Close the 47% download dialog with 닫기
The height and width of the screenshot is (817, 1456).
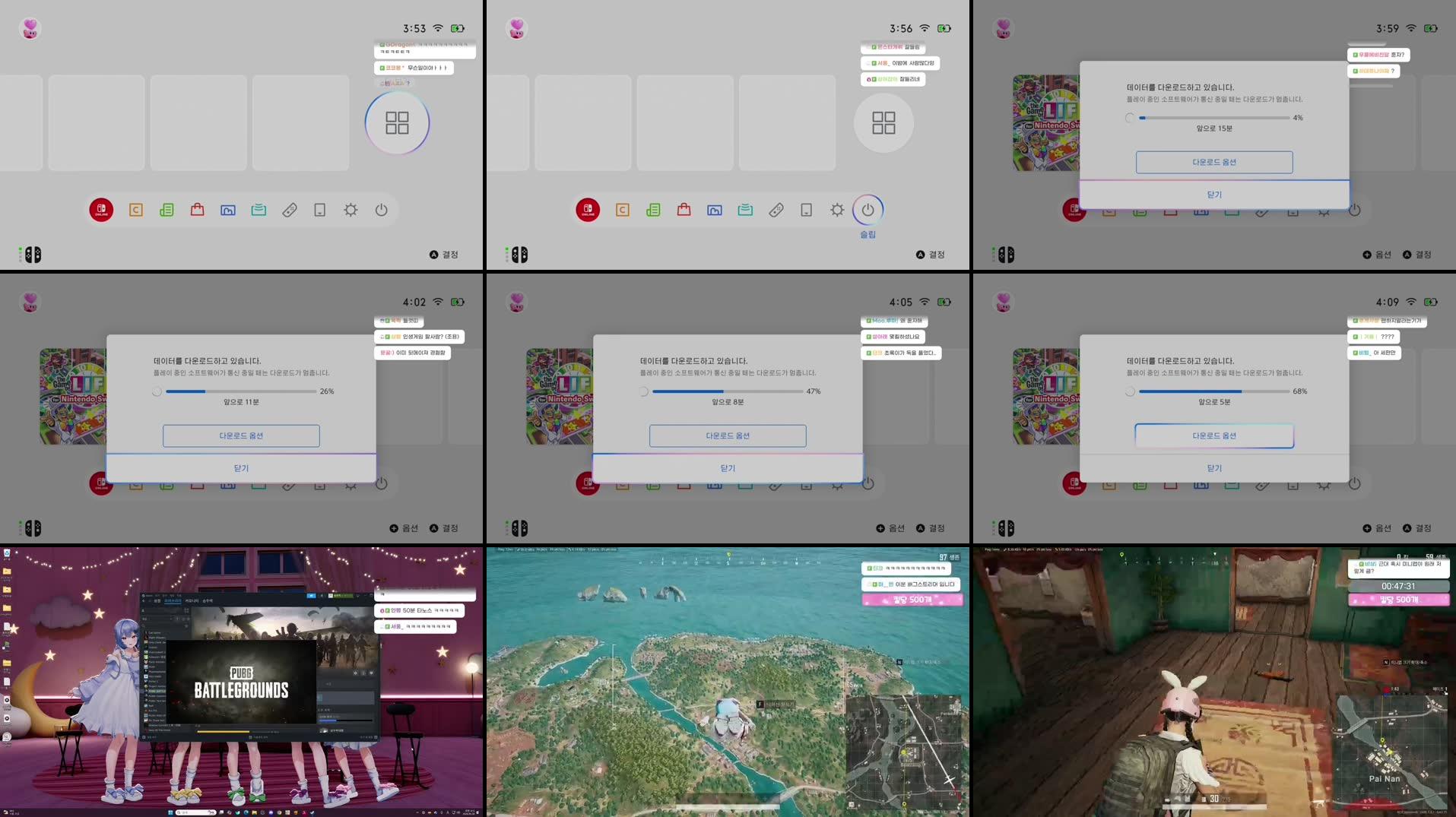(x=728, y=468)
